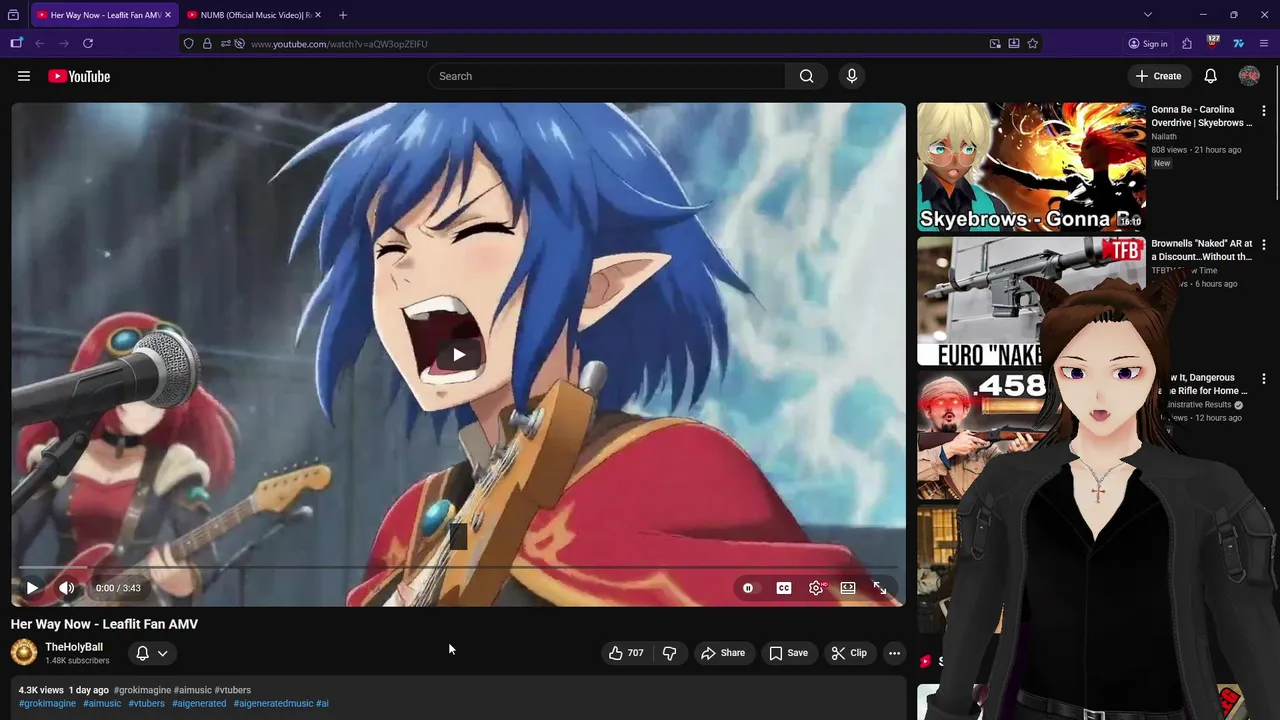
Task: Toggle the autoplay switch in player
Action: click(748, 588)
